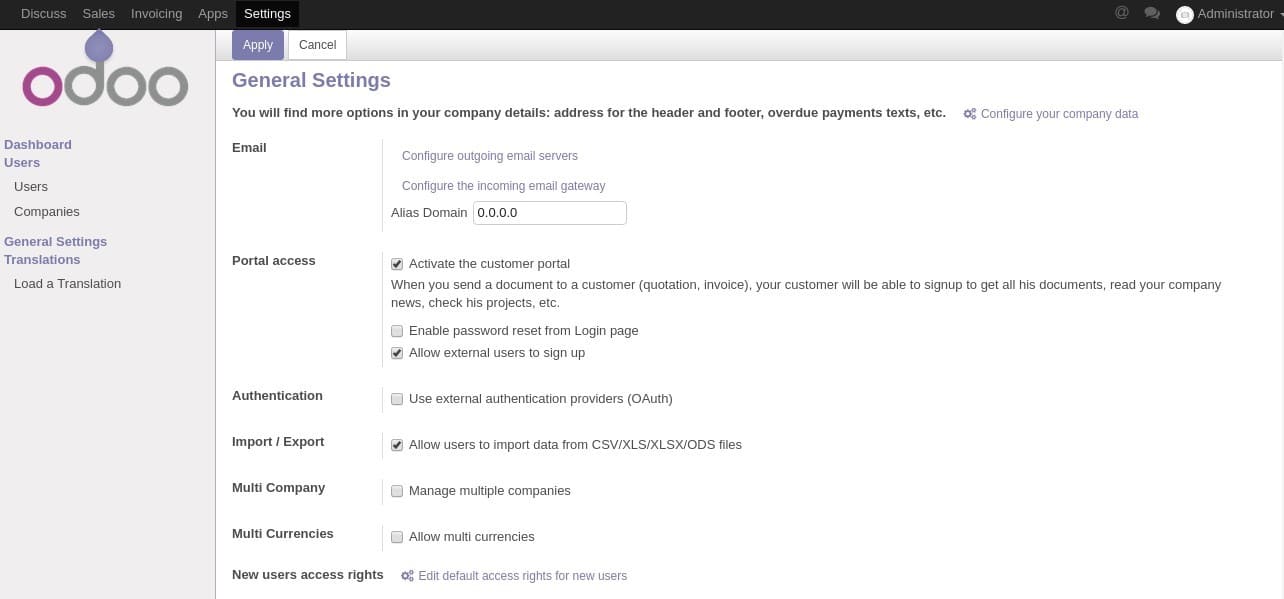Enable password reset from Login page
This screenshot has height=599, width=1284.
click(397, 331)
